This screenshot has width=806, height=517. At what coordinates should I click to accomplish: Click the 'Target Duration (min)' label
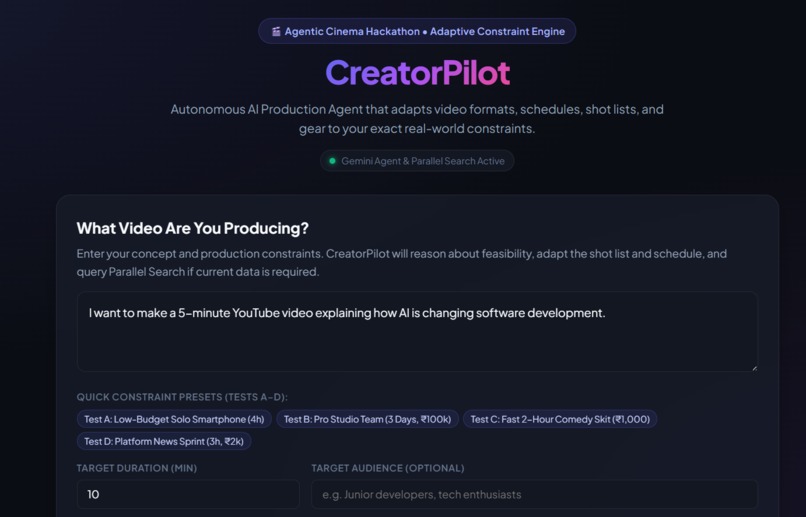(x=137, y=468)
